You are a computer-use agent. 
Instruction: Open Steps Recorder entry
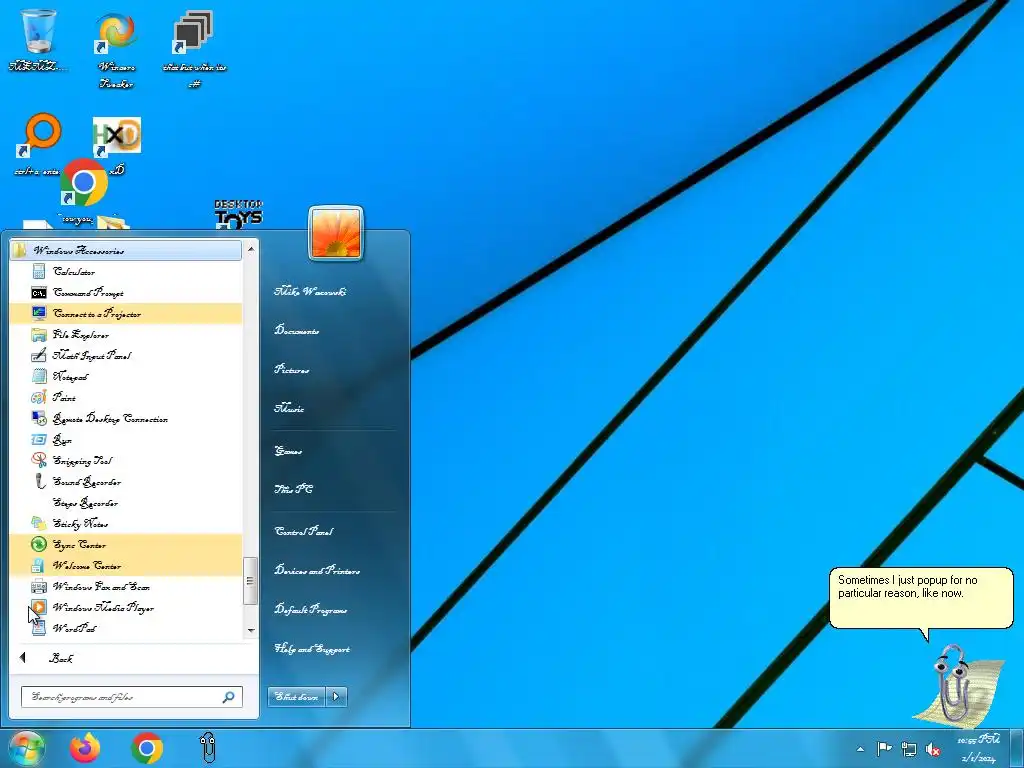coord(126,502)
